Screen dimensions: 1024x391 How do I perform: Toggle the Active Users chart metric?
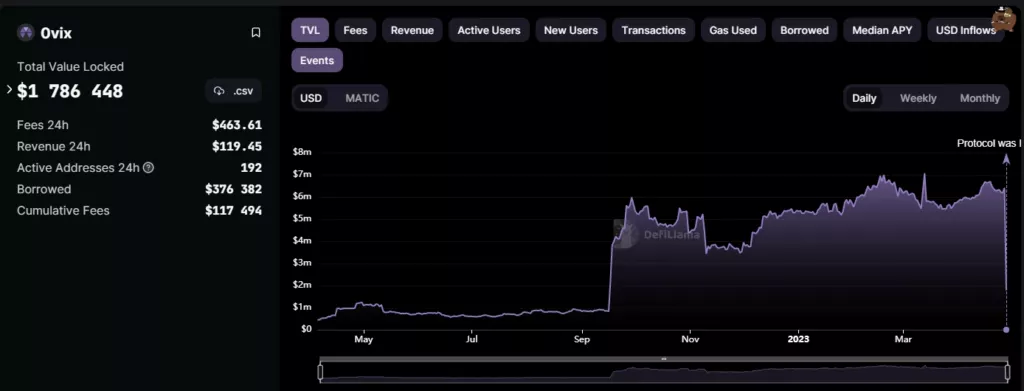(x=489, y=30)
